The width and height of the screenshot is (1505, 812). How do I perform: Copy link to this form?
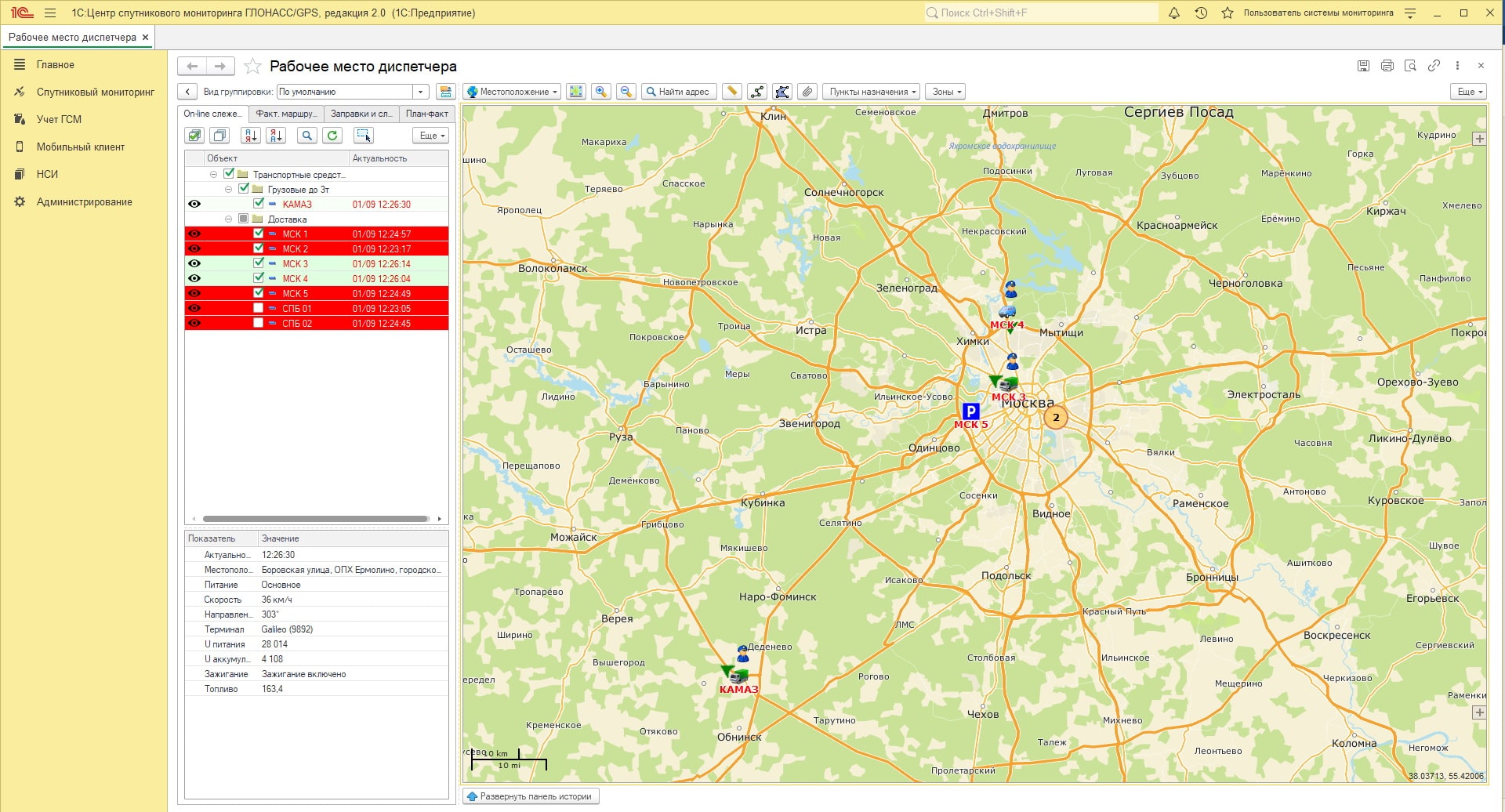coord(1434,66)
